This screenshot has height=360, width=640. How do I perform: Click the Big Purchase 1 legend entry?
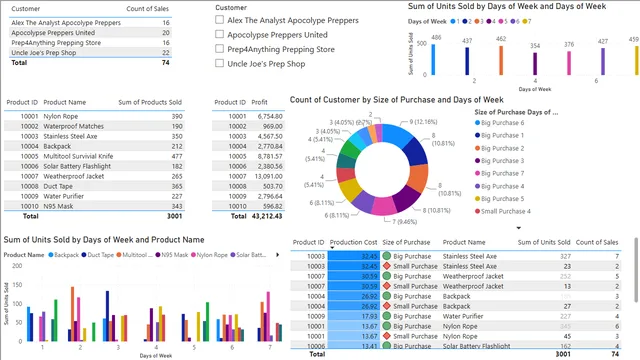click(x=500, y=135)
